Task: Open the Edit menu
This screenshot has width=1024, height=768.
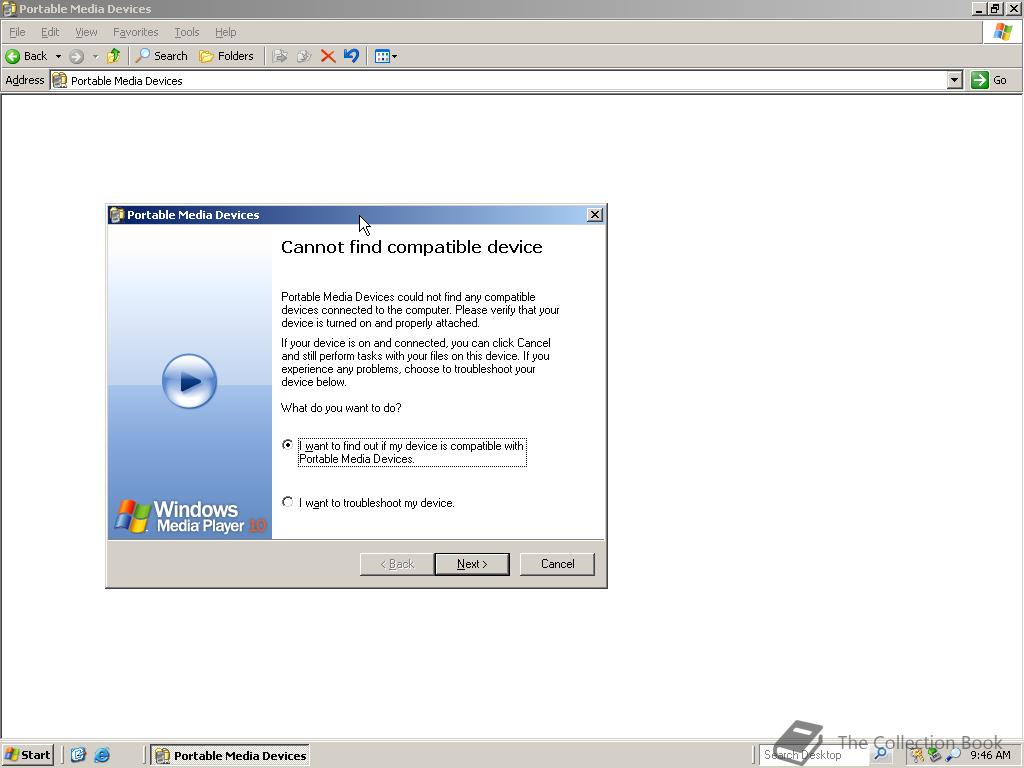Action: point(50,32)
